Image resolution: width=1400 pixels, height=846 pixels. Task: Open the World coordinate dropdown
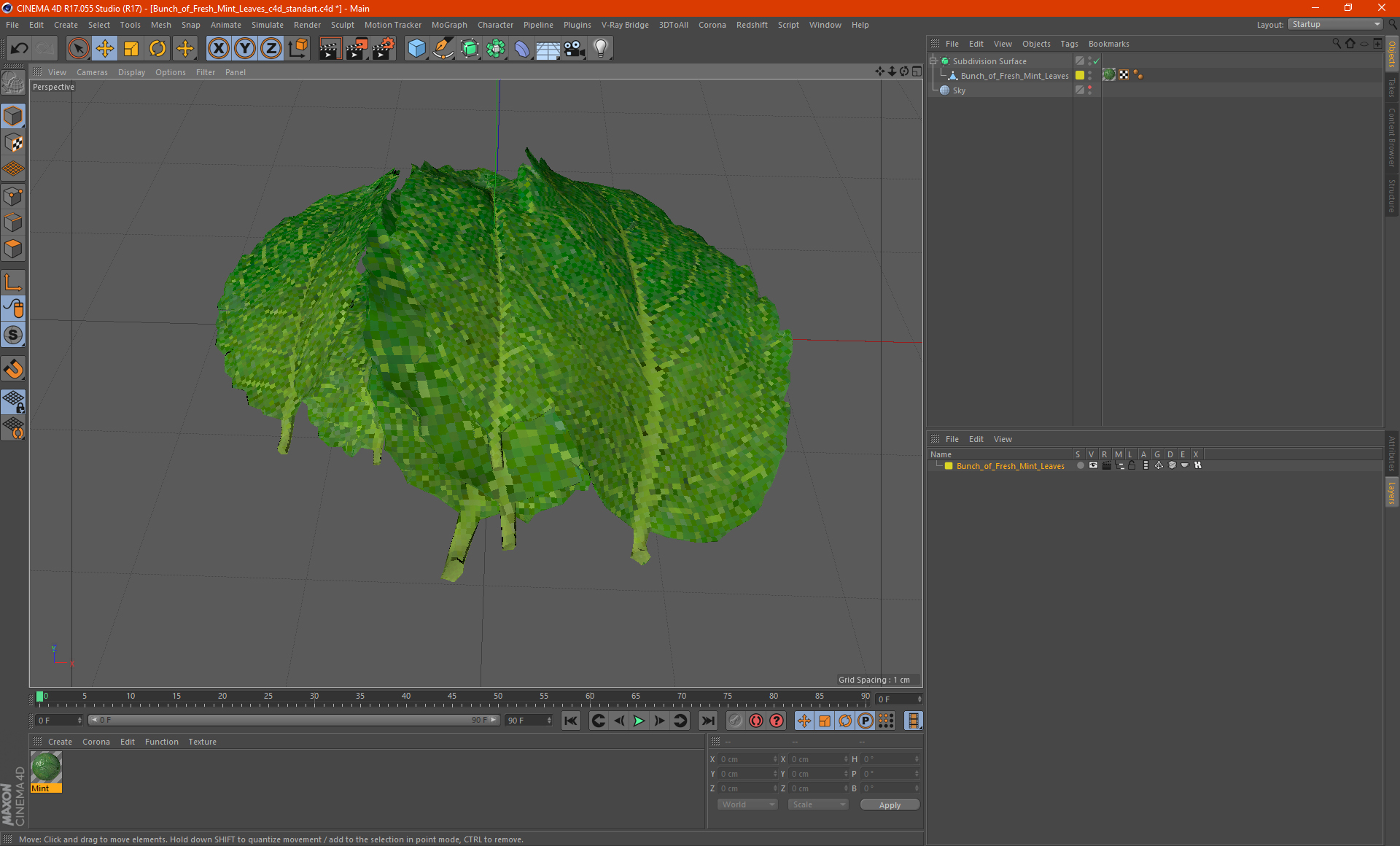tap(747, 804)
